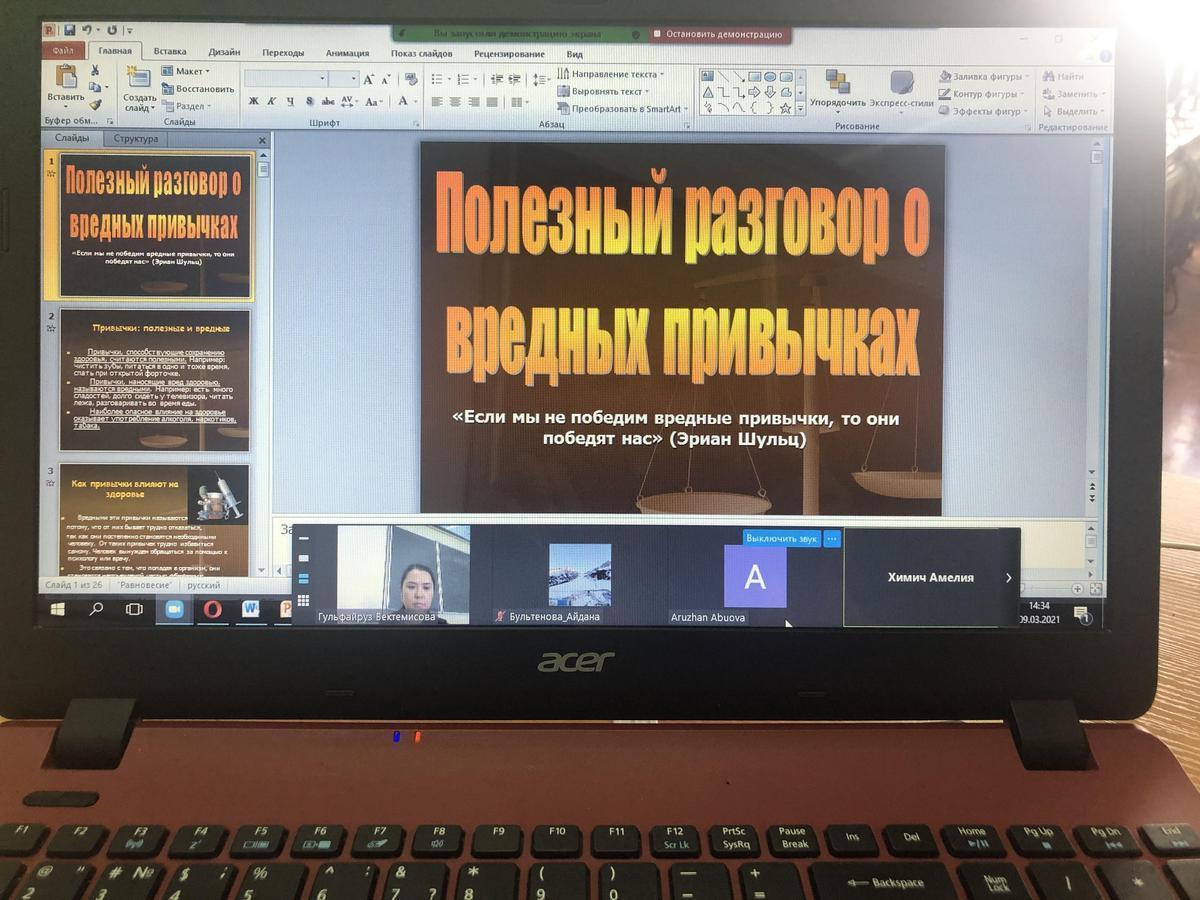
Task: Select slide 2 thumbnail Привычки: полезные и вредные
Action: [155, 380]
